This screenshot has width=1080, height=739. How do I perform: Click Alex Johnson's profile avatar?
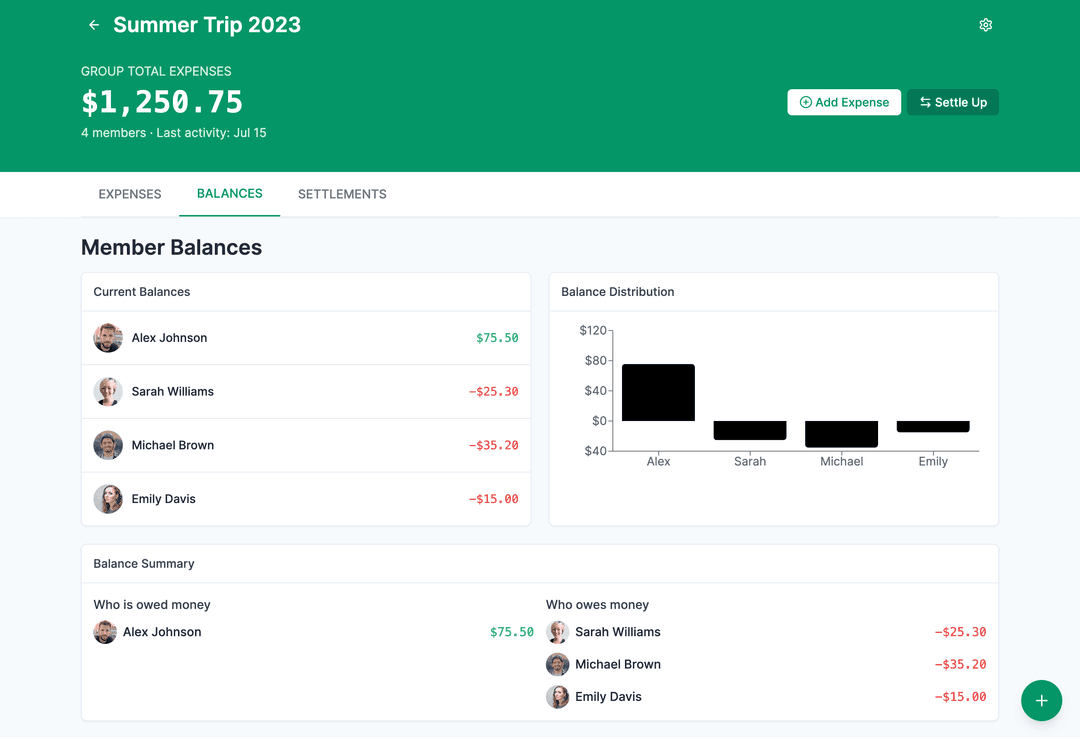tap(108, 338)
